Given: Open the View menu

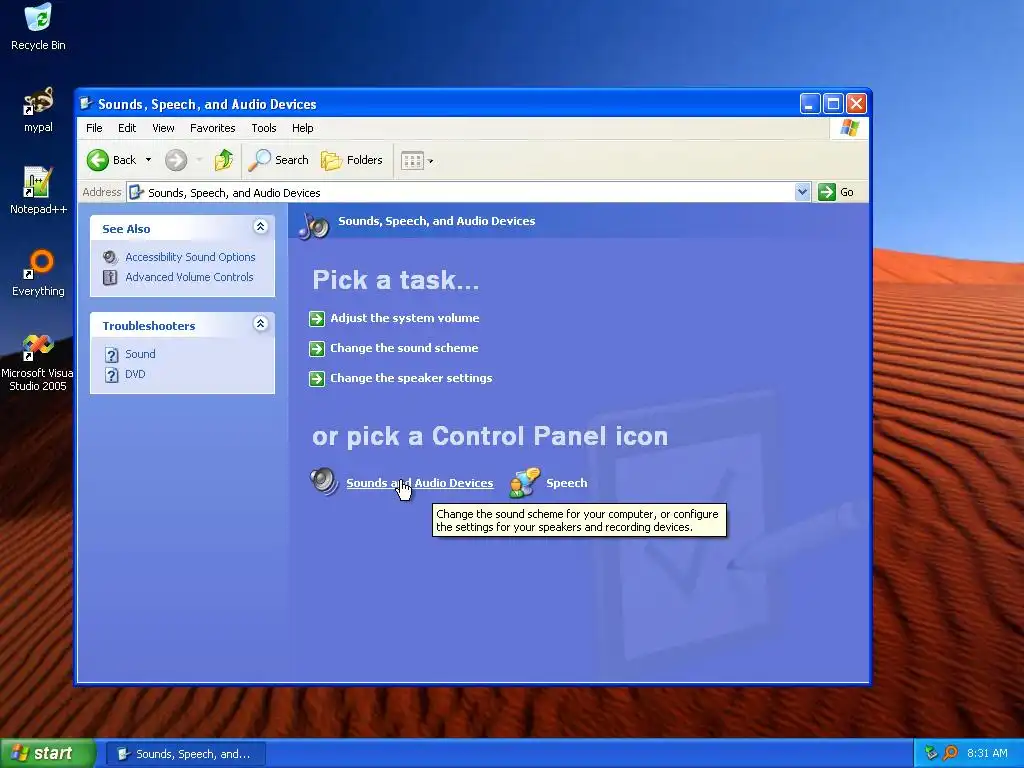Looking at the screenshot, I should click(x=163, y=128).
